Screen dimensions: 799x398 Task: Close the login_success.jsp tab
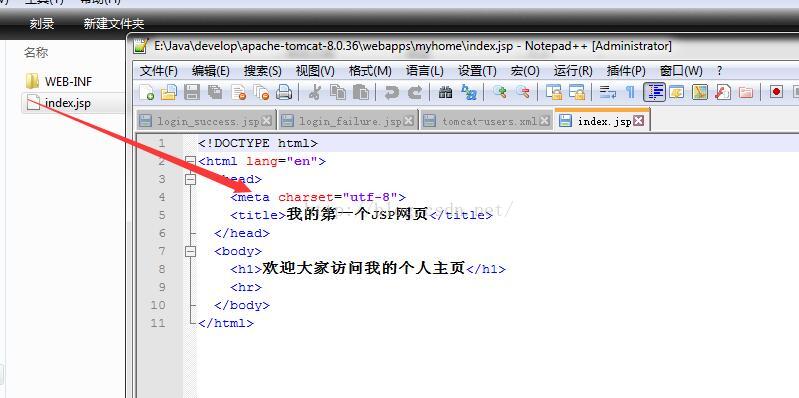click(x=267, y=121)
